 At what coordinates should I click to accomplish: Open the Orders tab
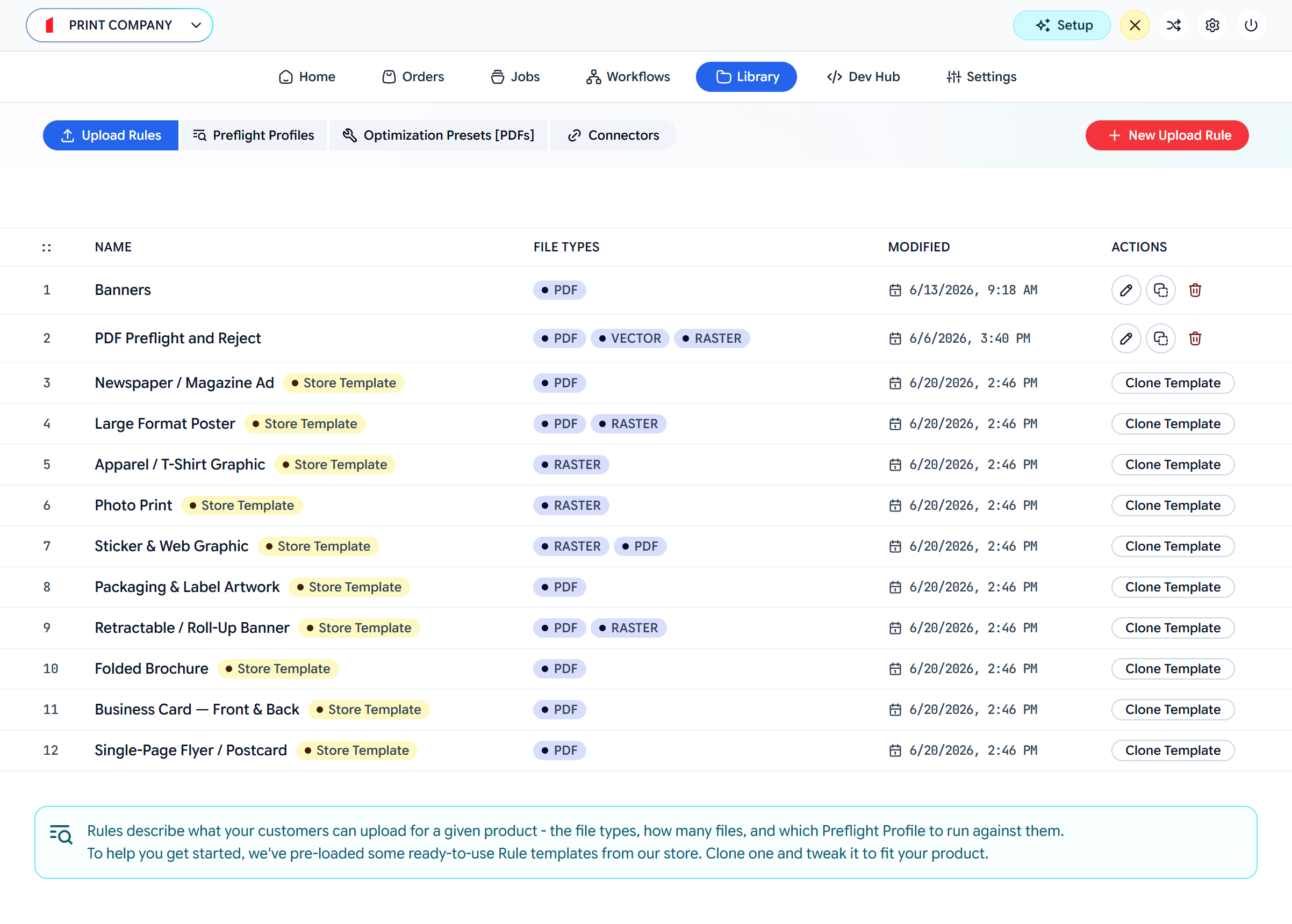click(x=413, y=77)
